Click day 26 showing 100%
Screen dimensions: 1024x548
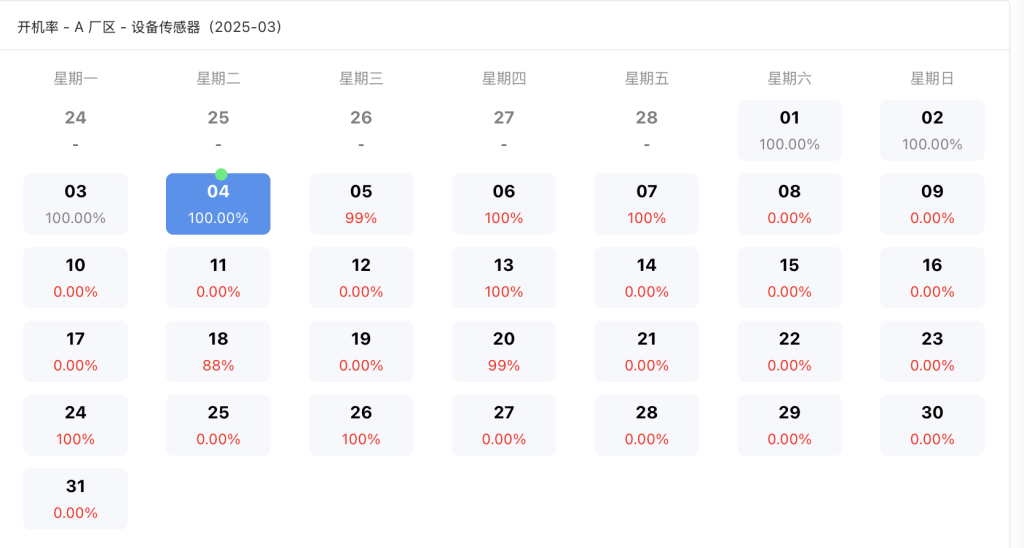[361, 425]
